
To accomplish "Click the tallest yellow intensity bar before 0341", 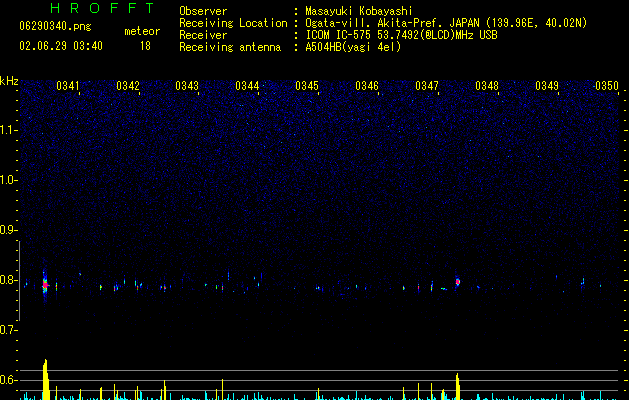I will [x=46, y=379].
